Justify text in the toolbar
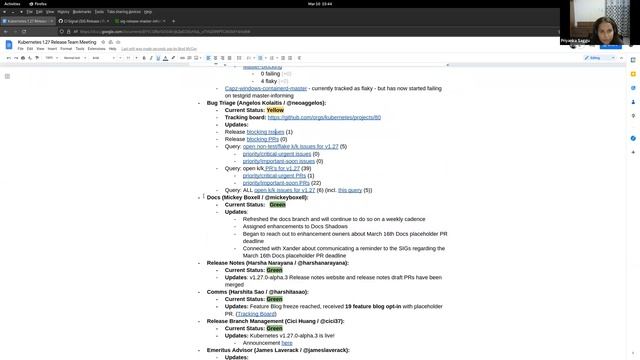 coord(229,58)
